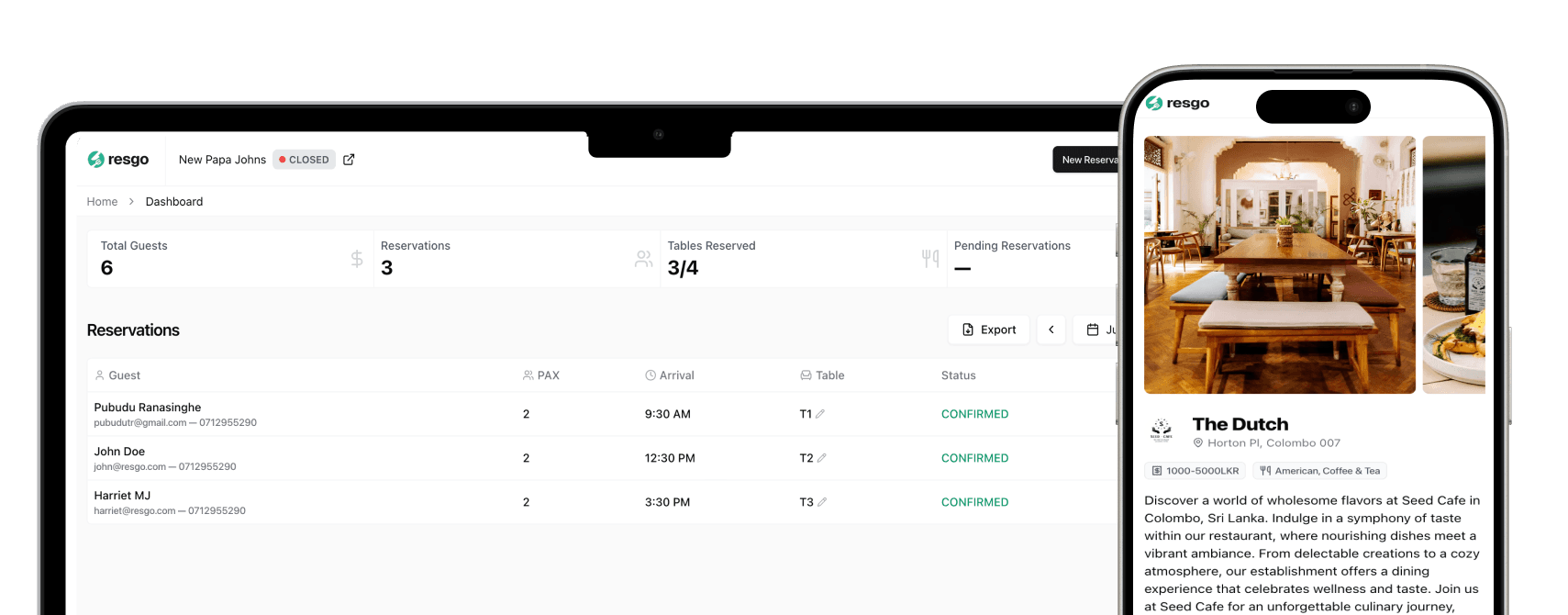Click The Dutch restaurant logo on the phone

click(1162, 430)
